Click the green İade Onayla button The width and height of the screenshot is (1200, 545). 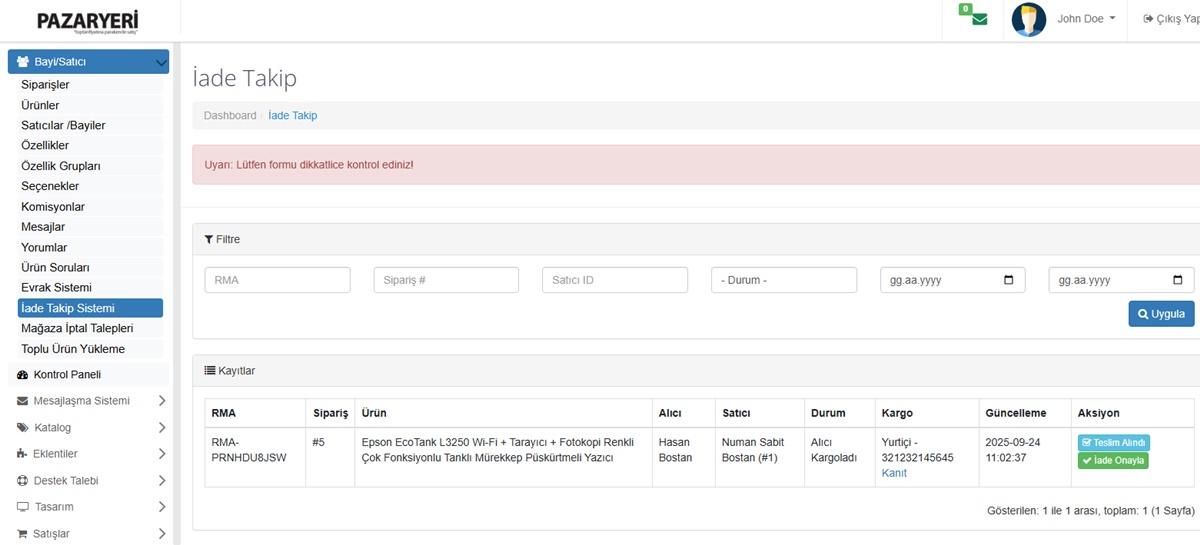tap(1112, 461)
